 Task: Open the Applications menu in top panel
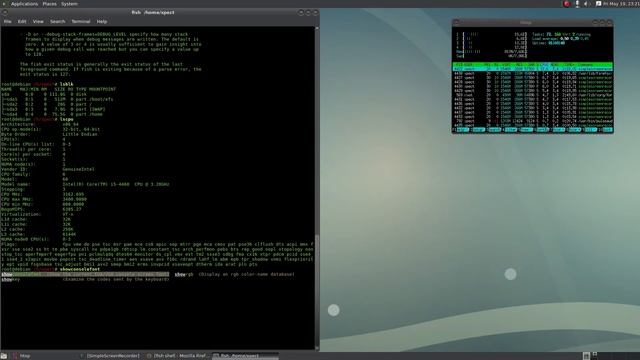tap(24, 4)
